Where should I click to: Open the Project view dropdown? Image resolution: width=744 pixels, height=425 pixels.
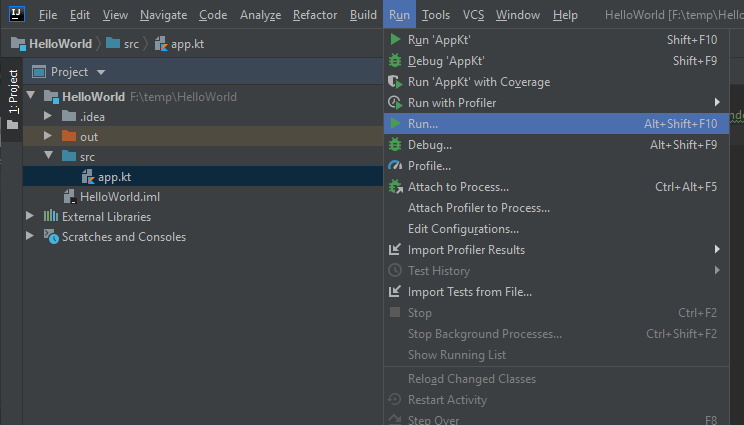pos(101,73)
